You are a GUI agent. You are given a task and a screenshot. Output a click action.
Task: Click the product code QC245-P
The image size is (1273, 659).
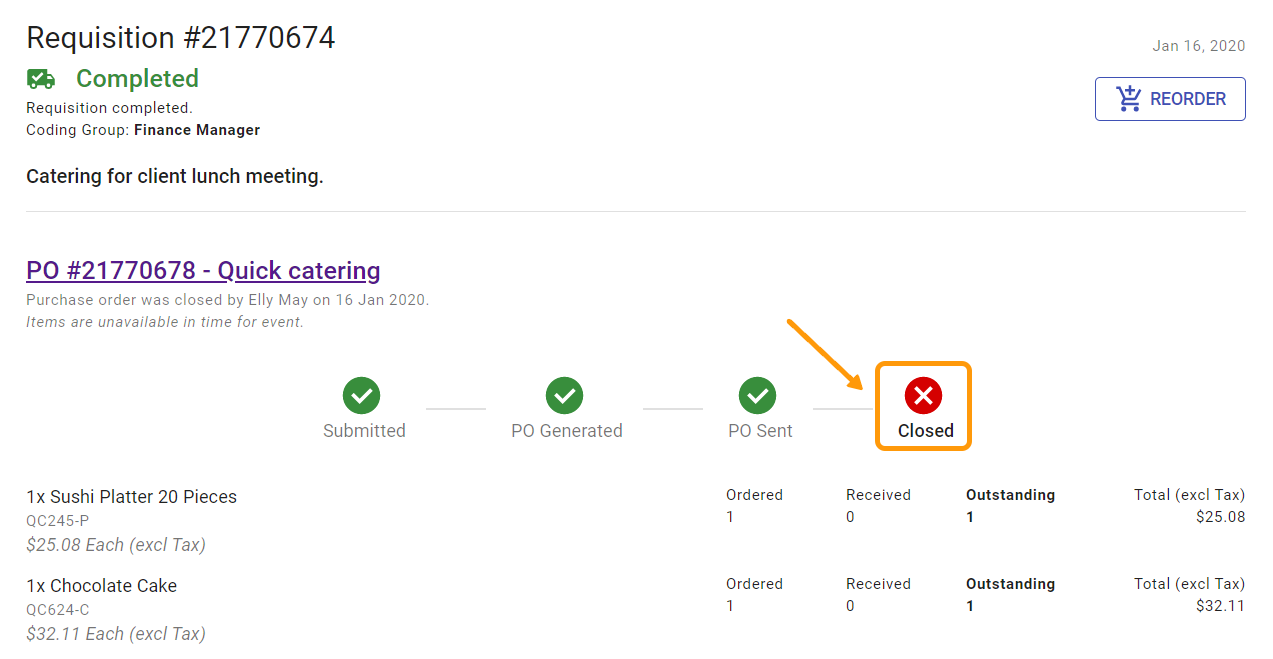(x=54, y=520)
